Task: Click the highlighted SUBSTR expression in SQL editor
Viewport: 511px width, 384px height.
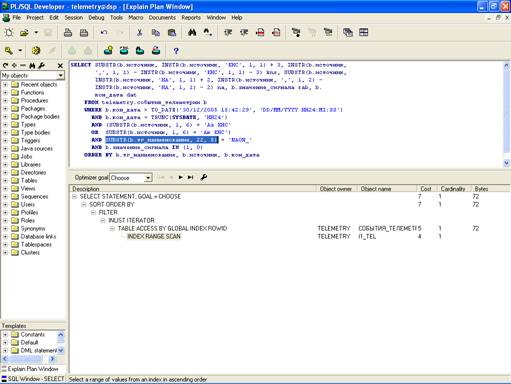Action: pos(162,140)
